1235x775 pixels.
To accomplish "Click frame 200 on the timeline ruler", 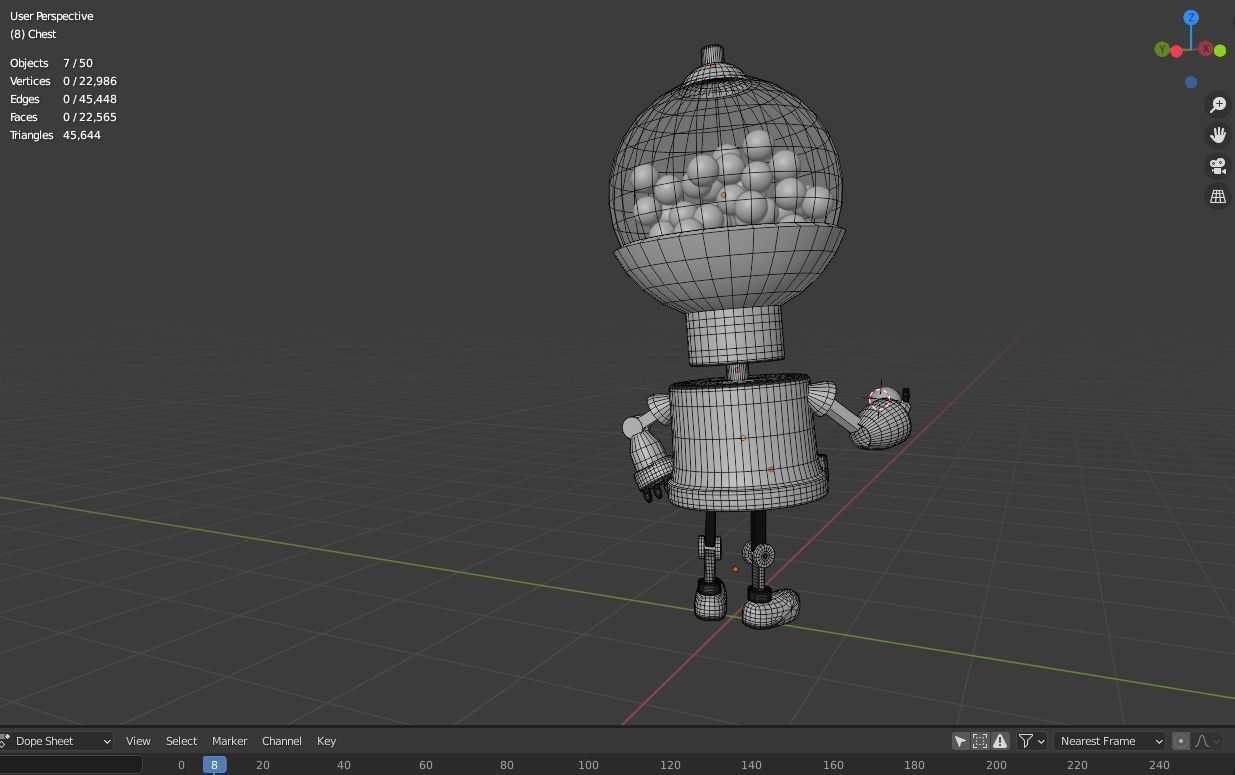I will click(x=996, y=765).
